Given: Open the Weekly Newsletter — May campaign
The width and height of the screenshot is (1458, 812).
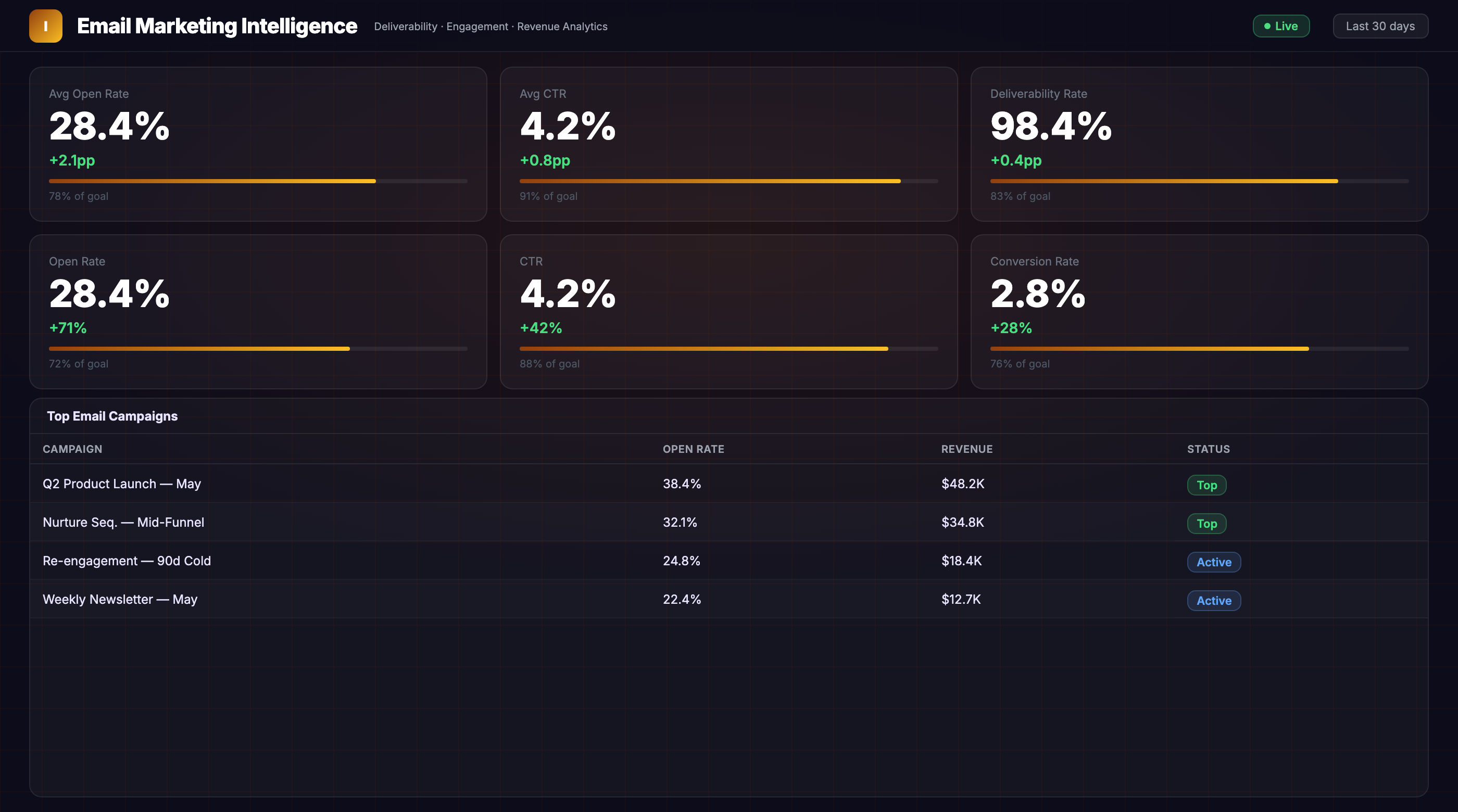Looking at the screenshot, I should pyautogui.click(x=120, y=599).
